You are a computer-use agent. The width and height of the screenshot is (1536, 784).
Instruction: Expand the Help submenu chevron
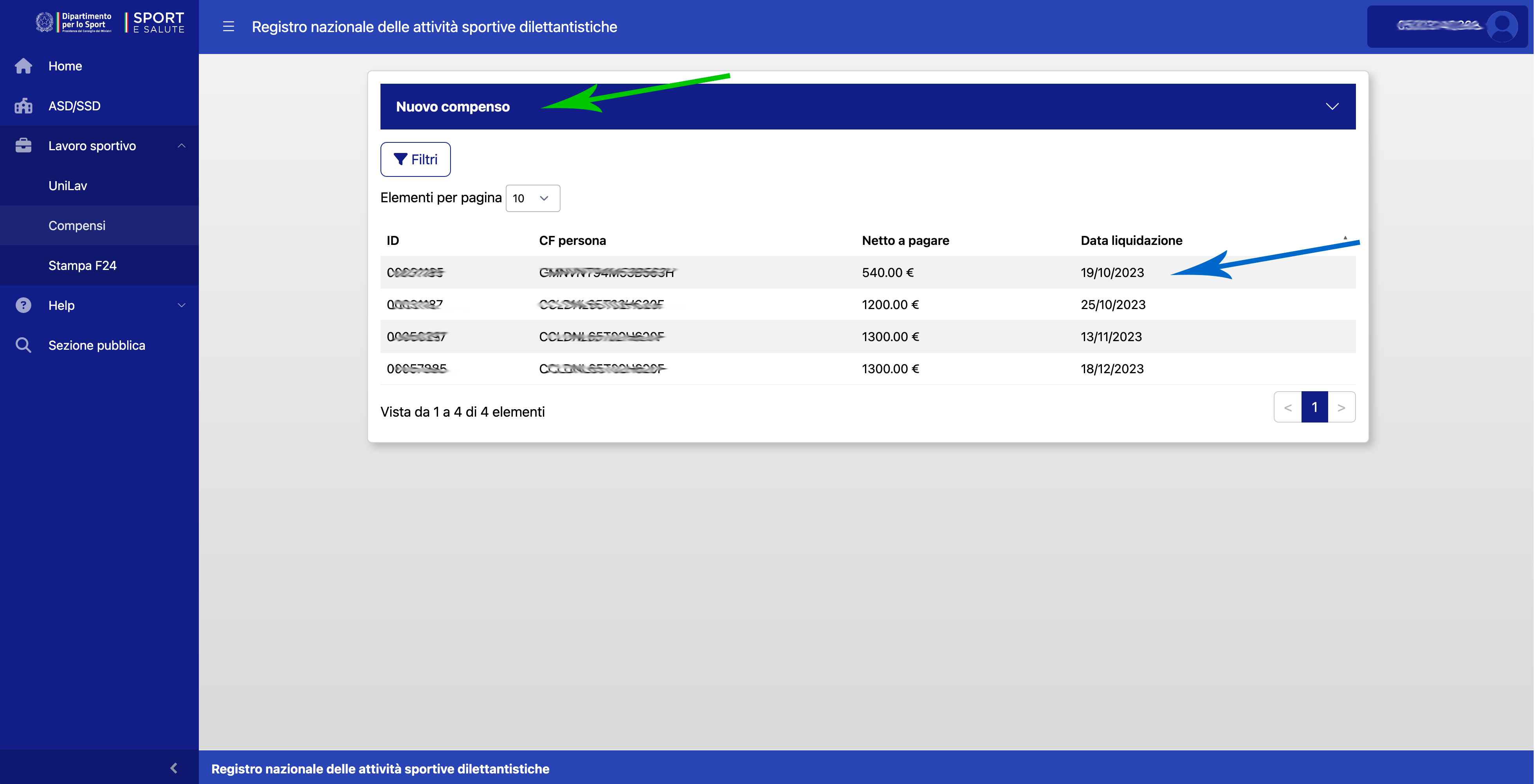(182, 306)
